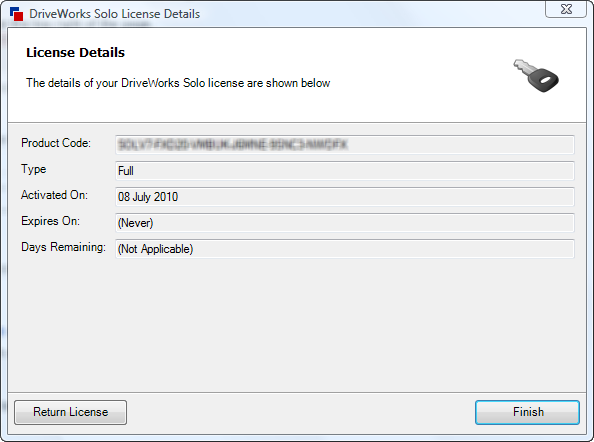Click the Expires On field showing Never
The width and height of the screenshot is (594, 442).
tap(345, 223)
